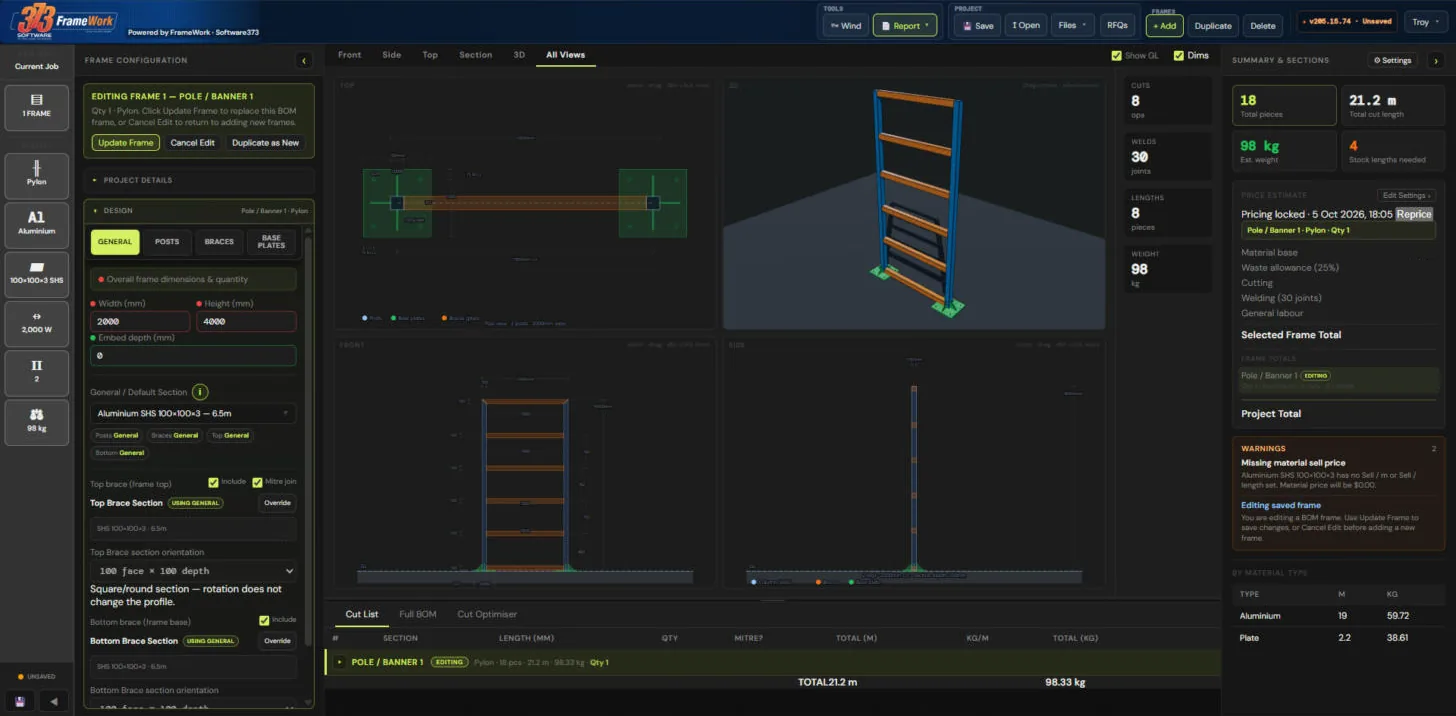Click the 2,000 W width tile
Image resolution: width=1456 pixels, height=716 pixels.
tap(37, 323)
